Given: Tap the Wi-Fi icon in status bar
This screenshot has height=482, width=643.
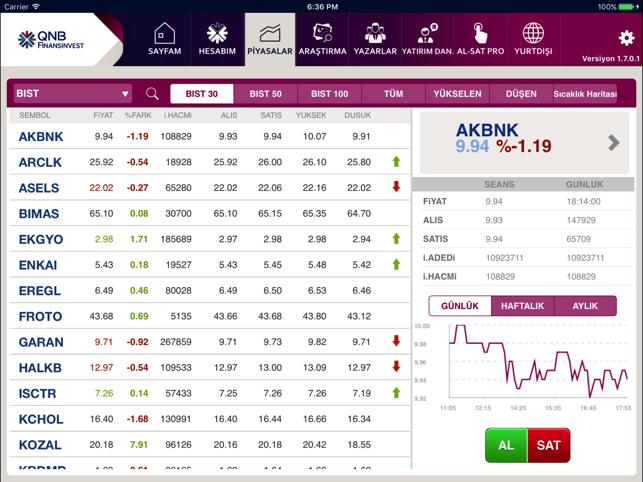Looking at the screenshot, I should pyautogui.click(x=36, y=7).
